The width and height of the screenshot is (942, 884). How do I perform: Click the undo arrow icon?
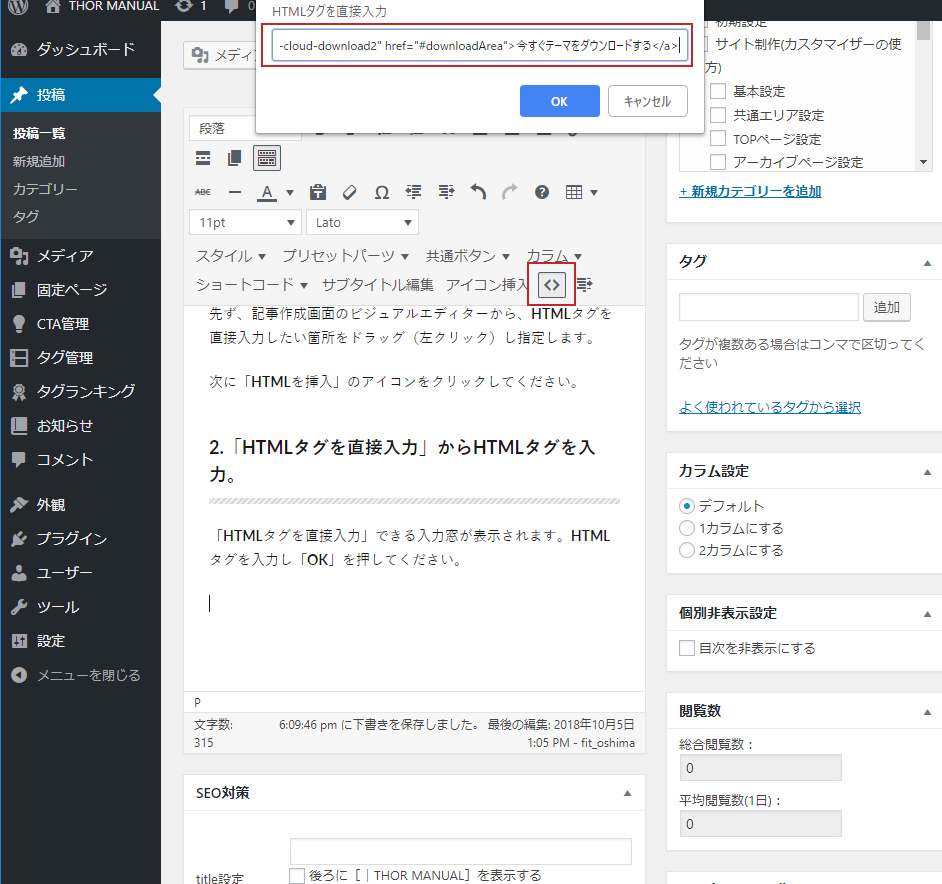coord(478,192)
